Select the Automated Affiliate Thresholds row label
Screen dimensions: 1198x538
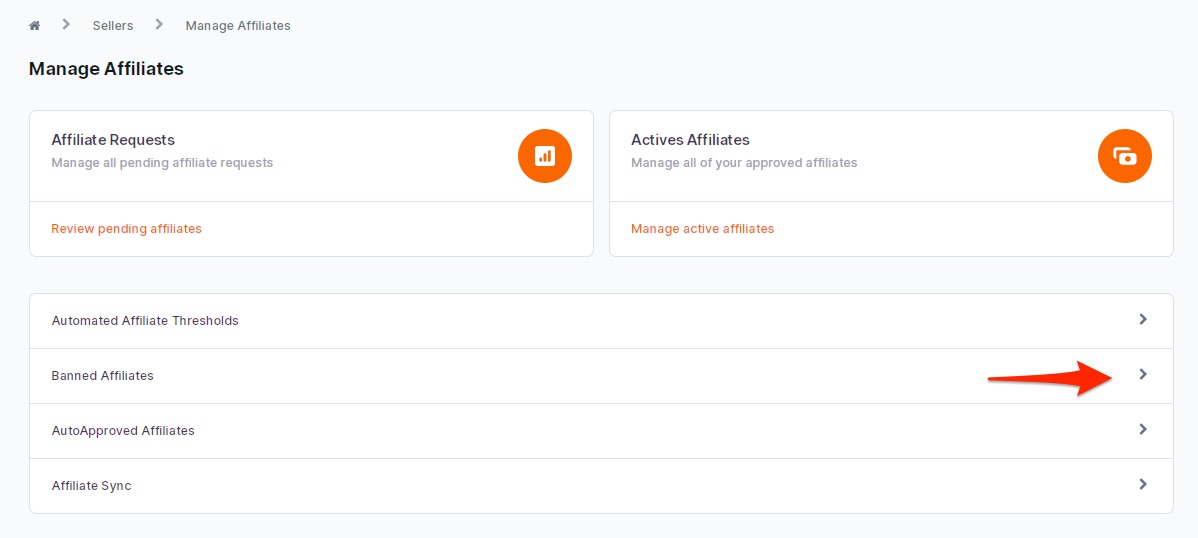point(145,321)
